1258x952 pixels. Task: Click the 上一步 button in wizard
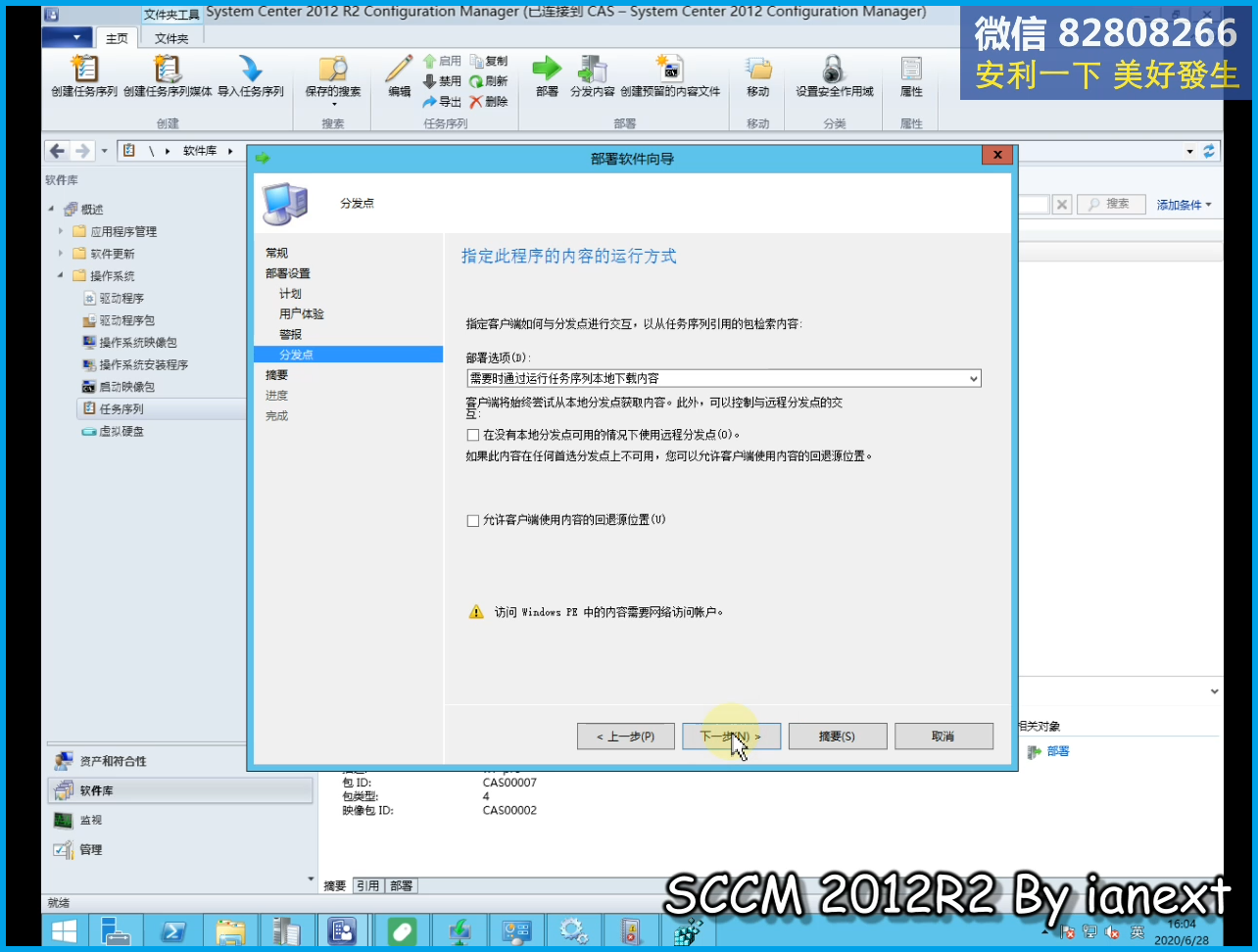(626, 737)
